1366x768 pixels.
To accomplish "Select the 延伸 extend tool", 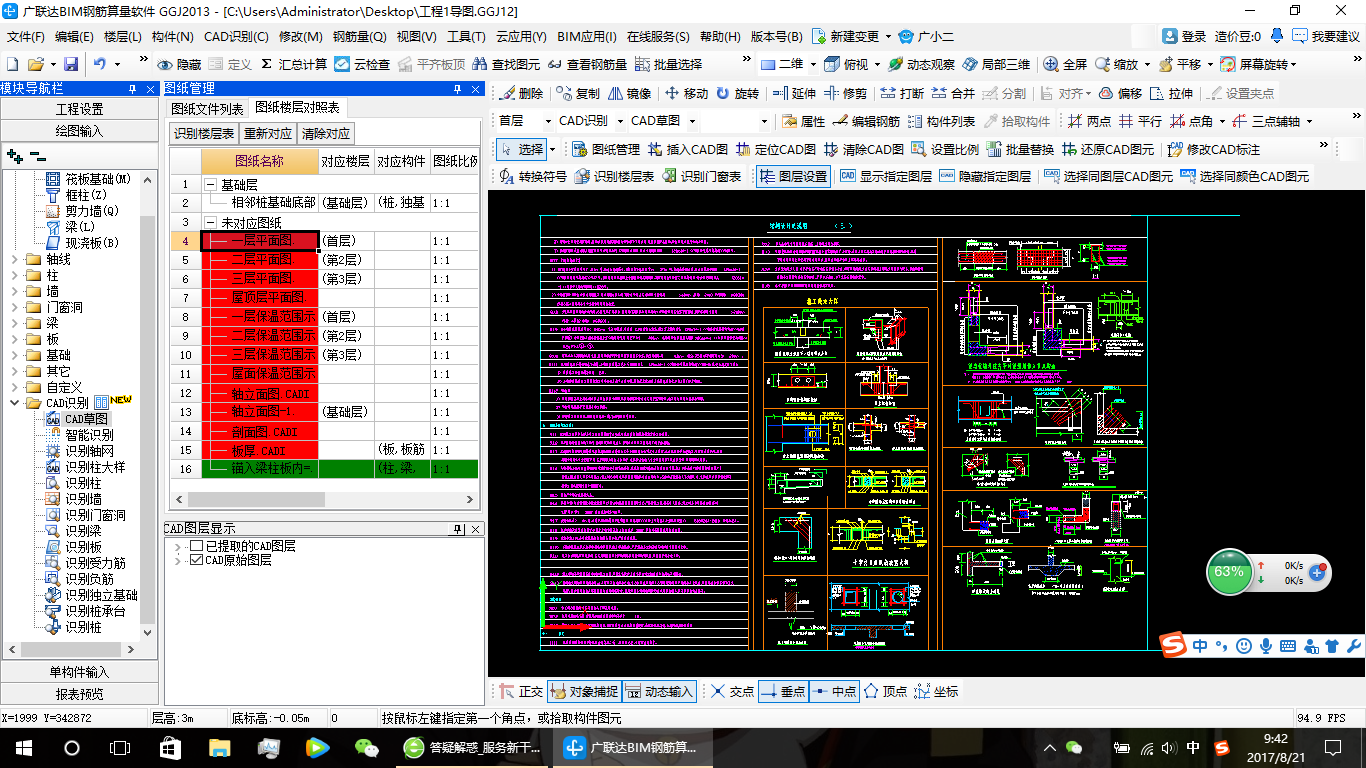I will click(x=794, y=93).
